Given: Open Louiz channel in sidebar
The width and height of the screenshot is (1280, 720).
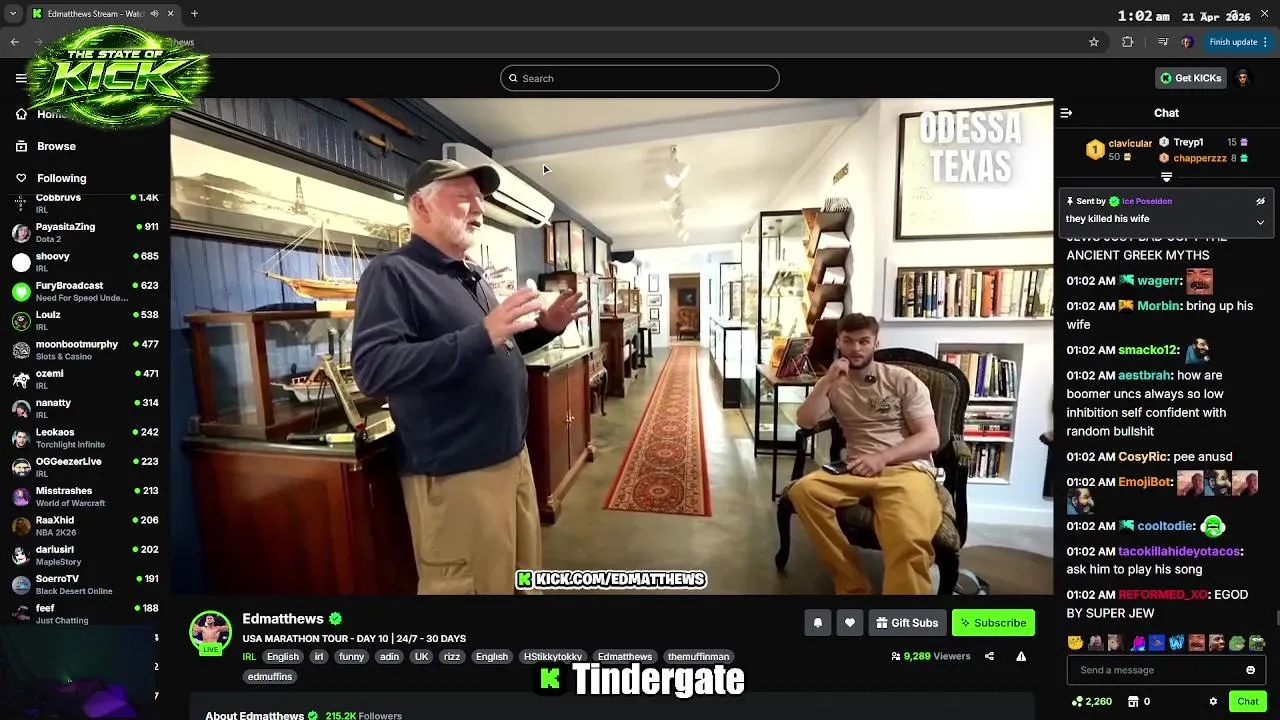Looking at the screenshot, I should tap(85, 320).
